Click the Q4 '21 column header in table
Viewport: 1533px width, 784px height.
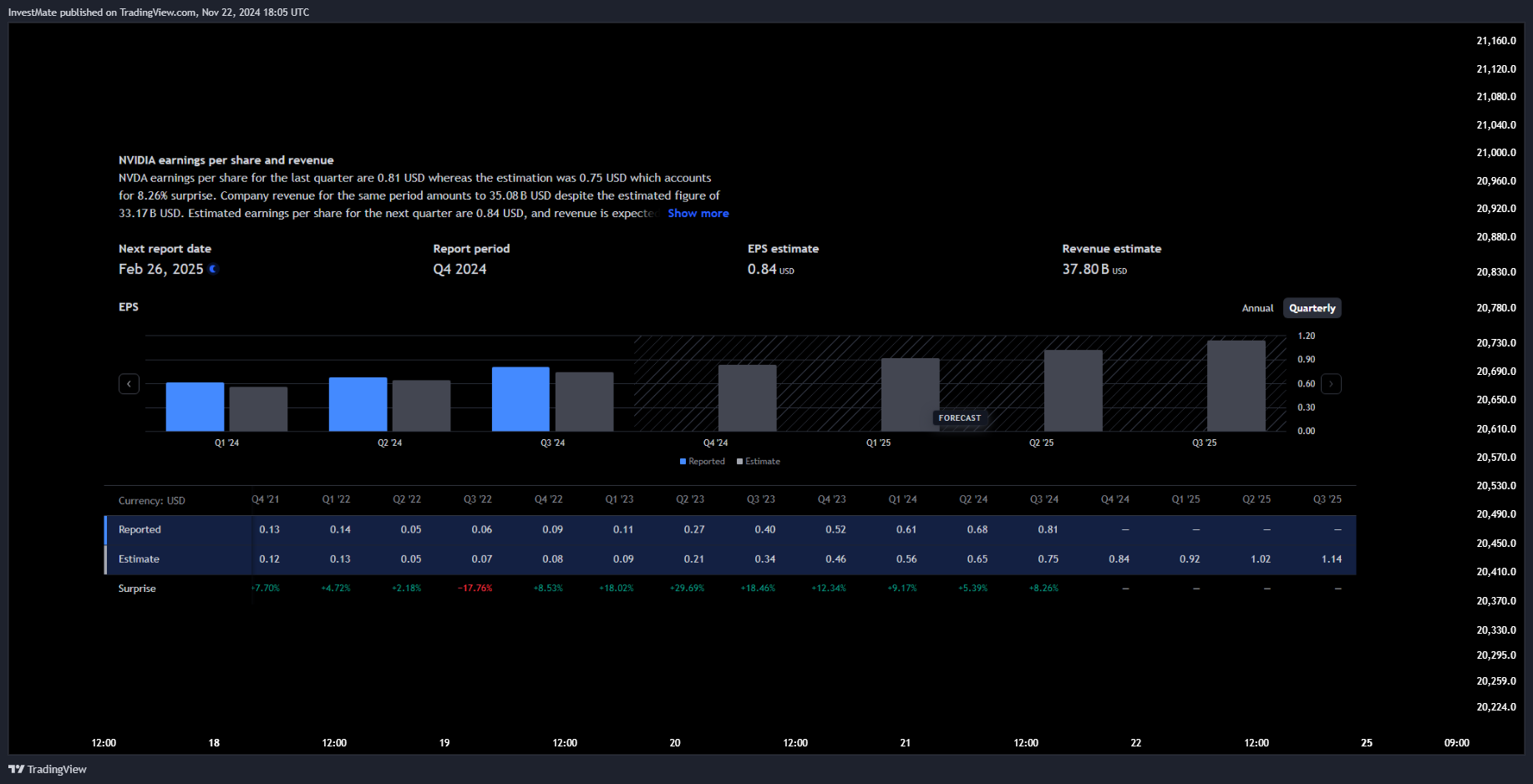click(266, 499)
